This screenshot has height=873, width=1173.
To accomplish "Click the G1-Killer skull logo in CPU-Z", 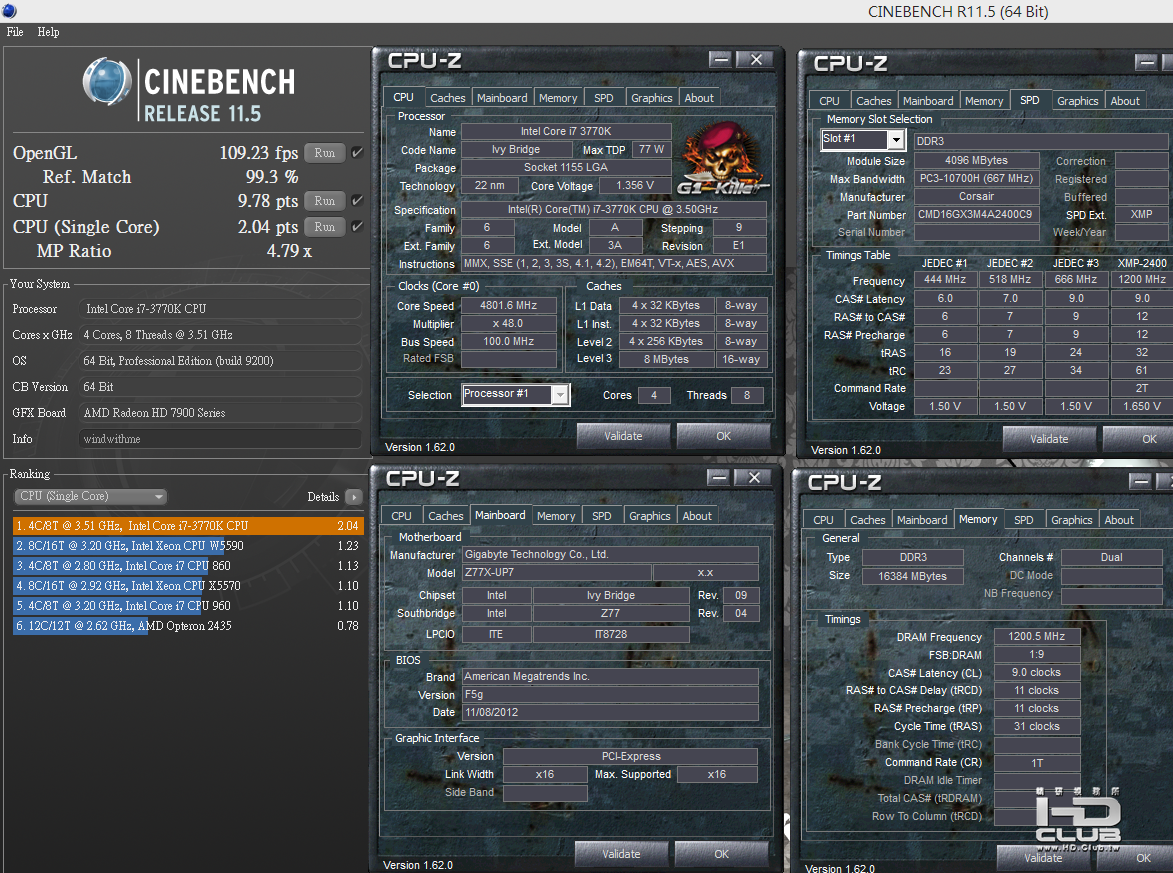I will click(723, 159).
